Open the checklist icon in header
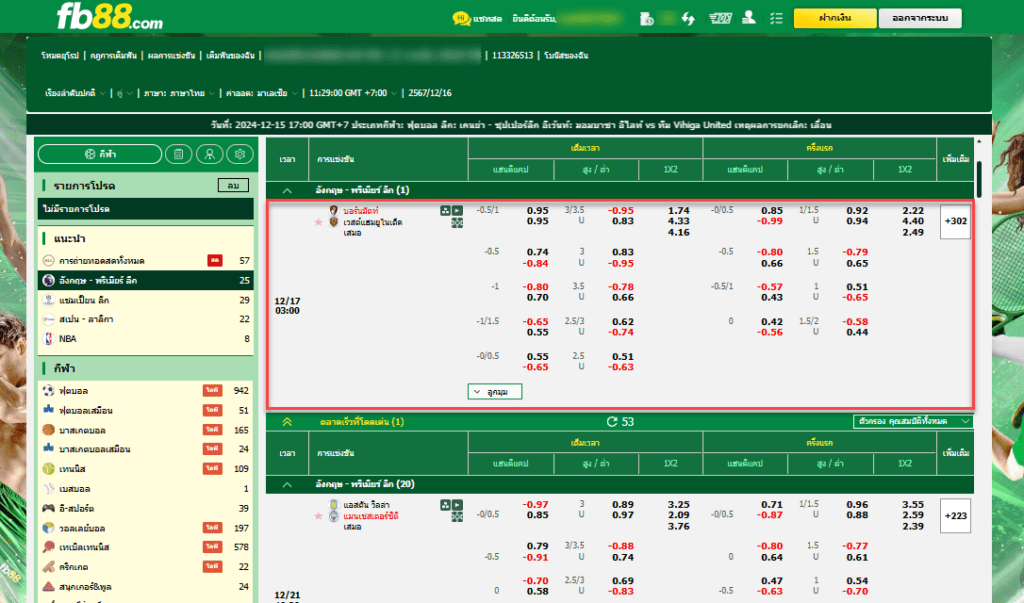The width and height of the screenshot is (1024, 603). pyautogui.click(x=776, y=18)
